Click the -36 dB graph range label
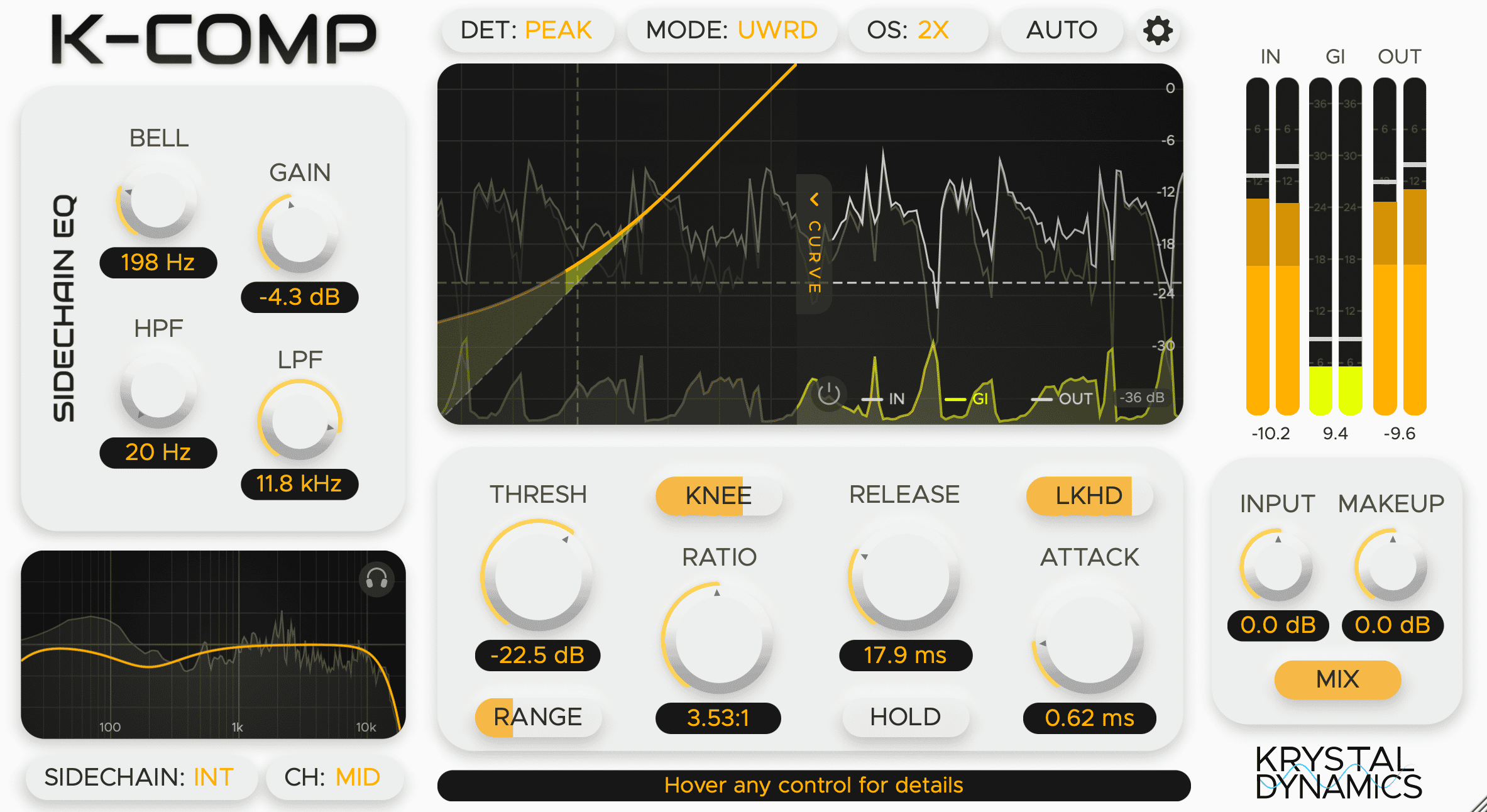Image resolution: width=1487 pixels, height=812 pixels. pyautogui.click(x=1141, y=397)
